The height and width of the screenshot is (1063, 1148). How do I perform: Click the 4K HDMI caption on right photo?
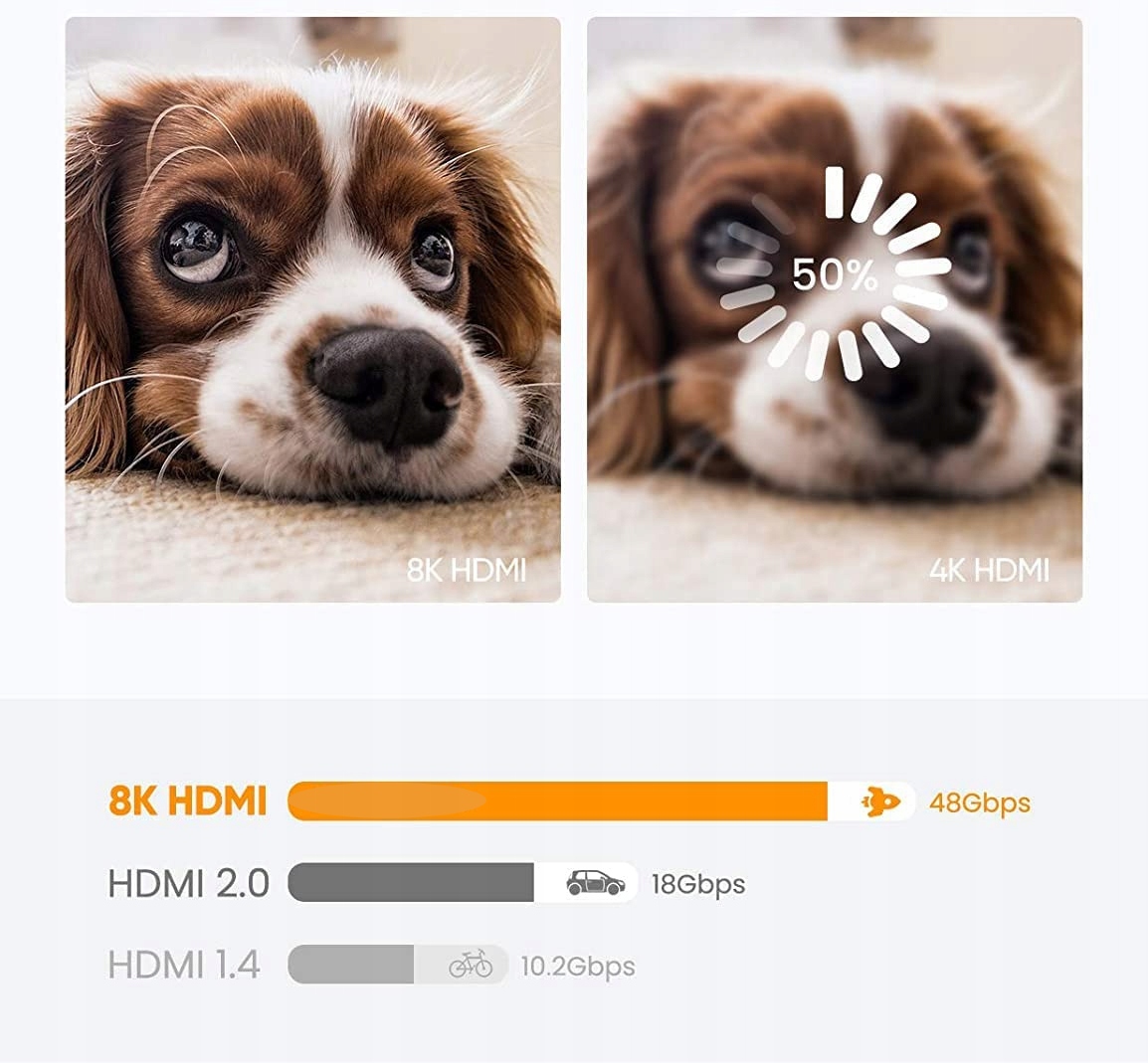(x=989, y=571)
